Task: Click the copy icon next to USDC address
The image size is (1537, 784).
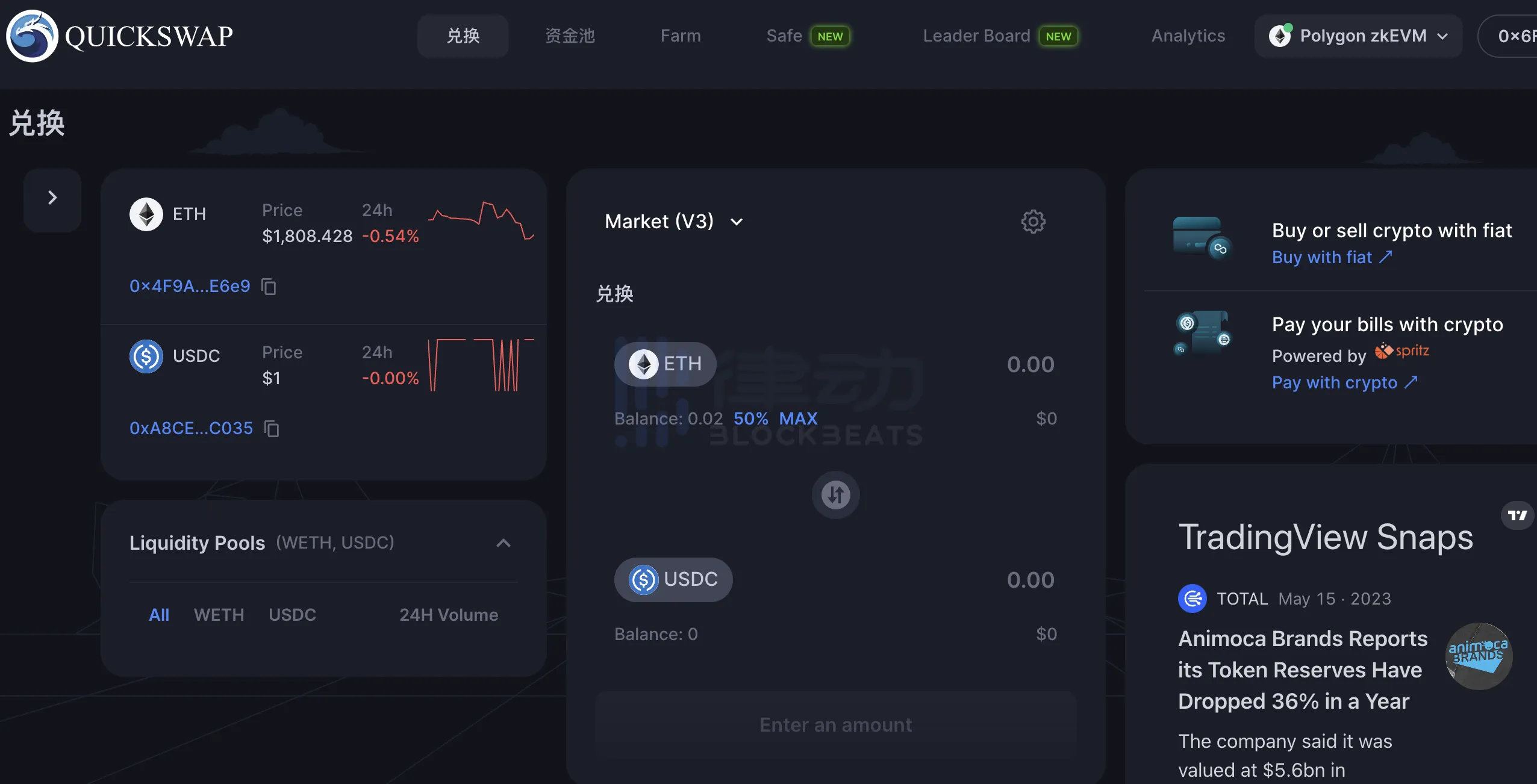Action: point(271,428)
